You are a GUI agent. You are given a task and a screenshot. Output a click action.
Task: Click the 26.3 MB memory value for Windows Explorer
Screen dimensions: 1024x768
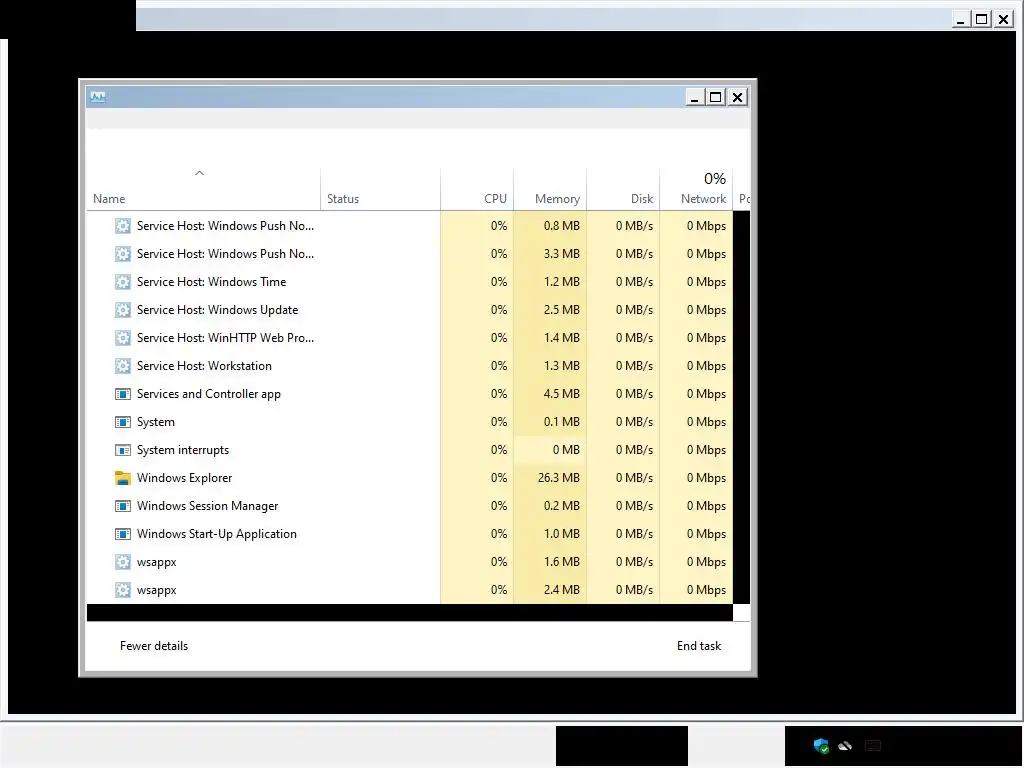(558, 478)
